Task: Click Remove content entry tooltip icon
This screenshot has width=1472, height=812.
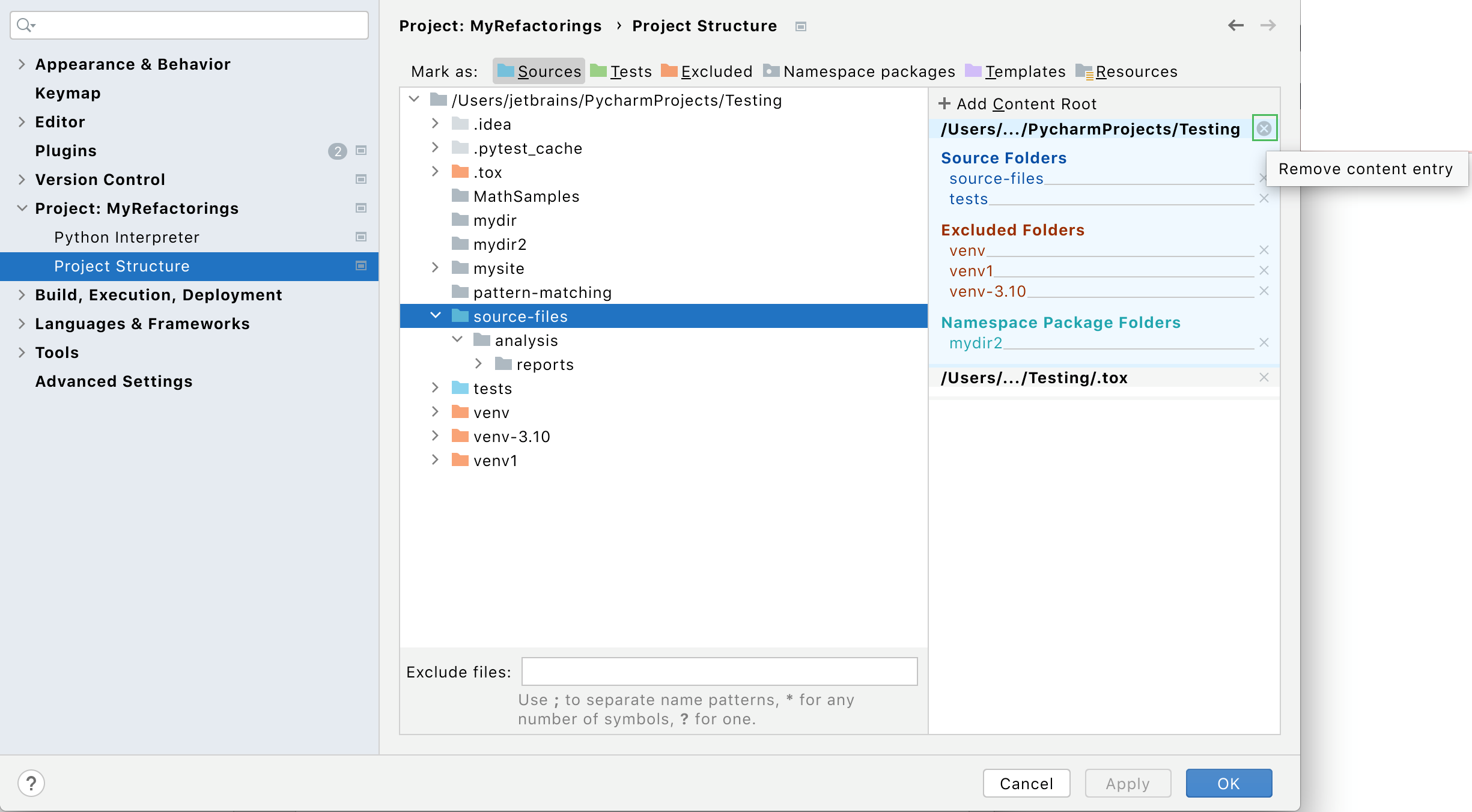Action: 1264,128
